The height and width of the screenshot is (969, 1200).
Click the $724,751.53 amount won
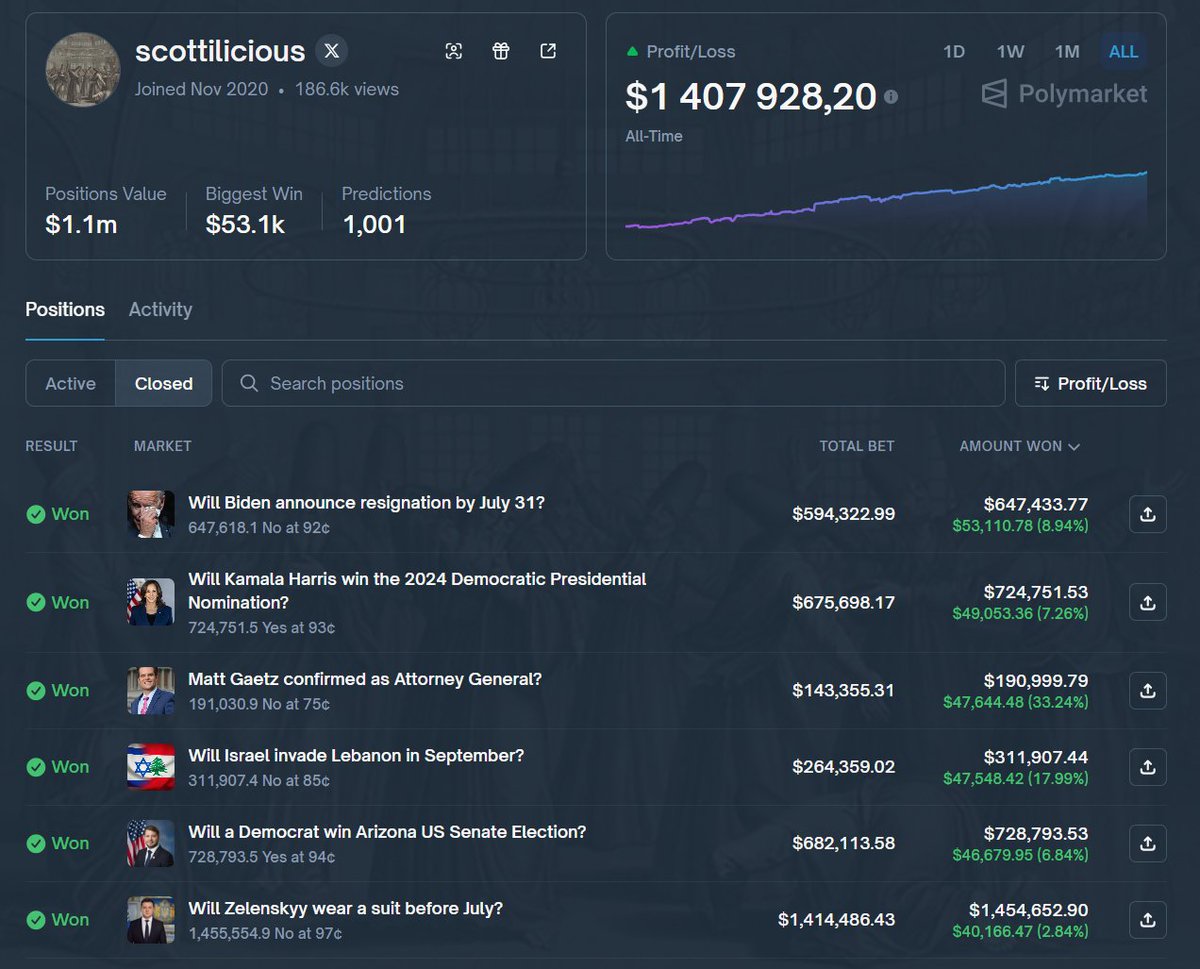point(1036,592)
